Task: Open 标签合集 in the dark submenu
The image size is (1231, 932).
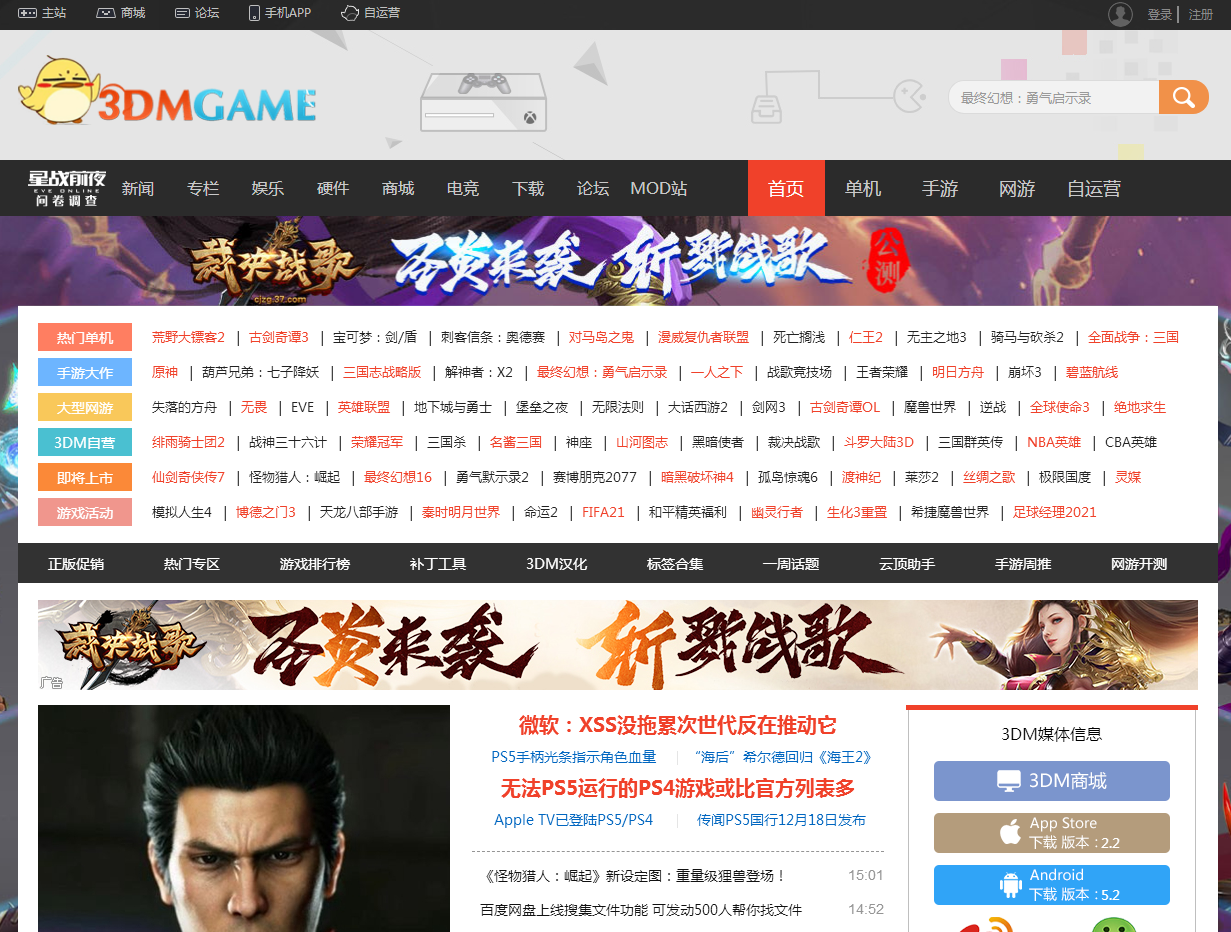Action: point(675,564)
